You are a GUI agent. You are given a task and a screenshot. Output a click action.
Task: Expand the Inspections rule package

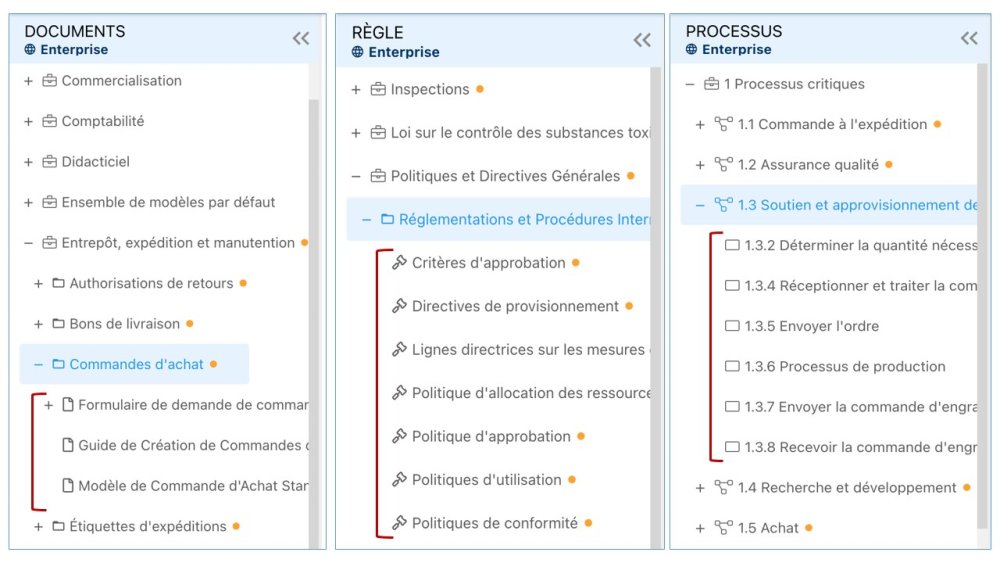pyautogui.click(x=356, y=90)
